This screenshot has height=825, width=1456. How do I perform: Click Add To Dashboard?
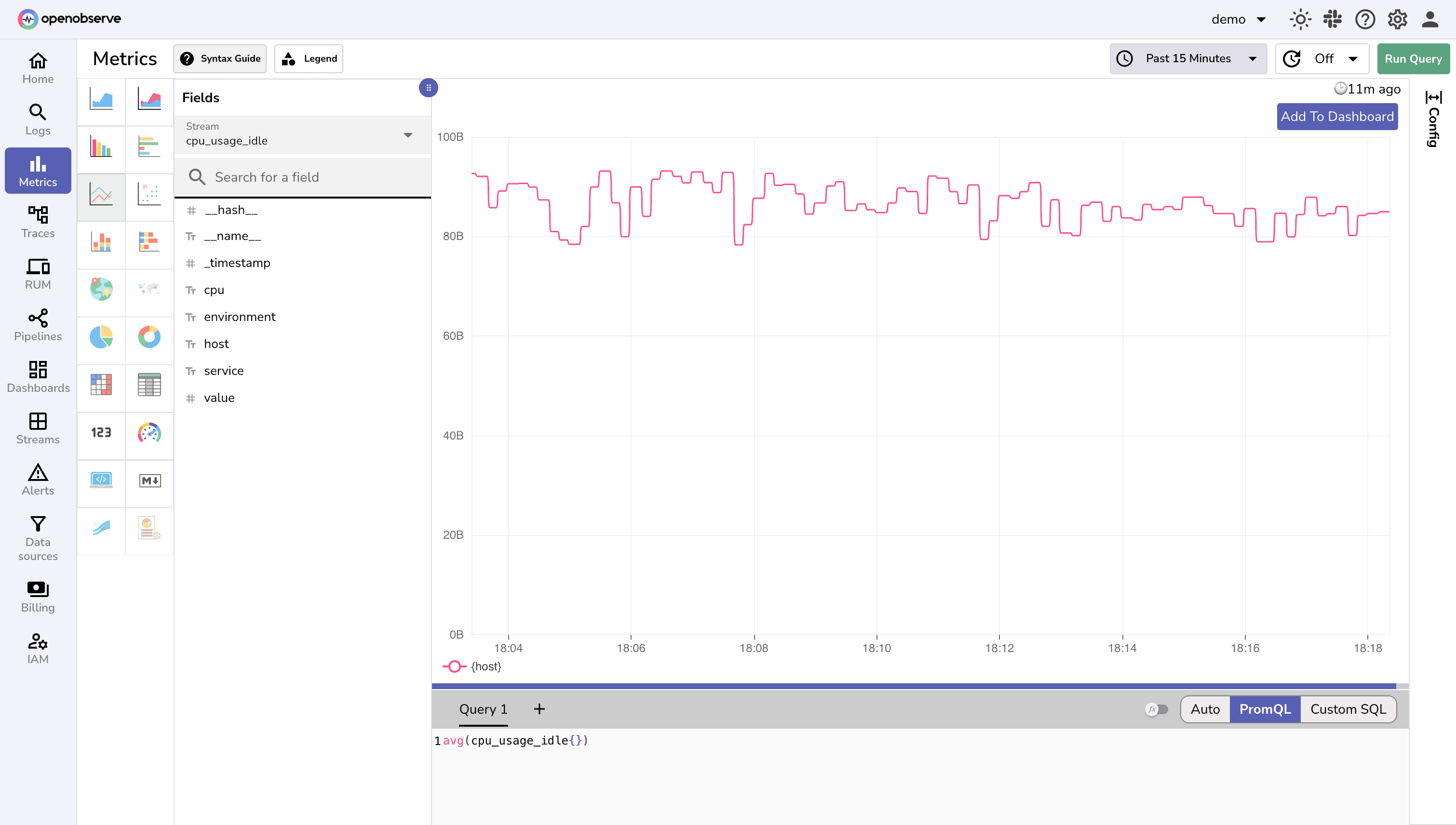pyautogui.click(x=1336, y=117)
